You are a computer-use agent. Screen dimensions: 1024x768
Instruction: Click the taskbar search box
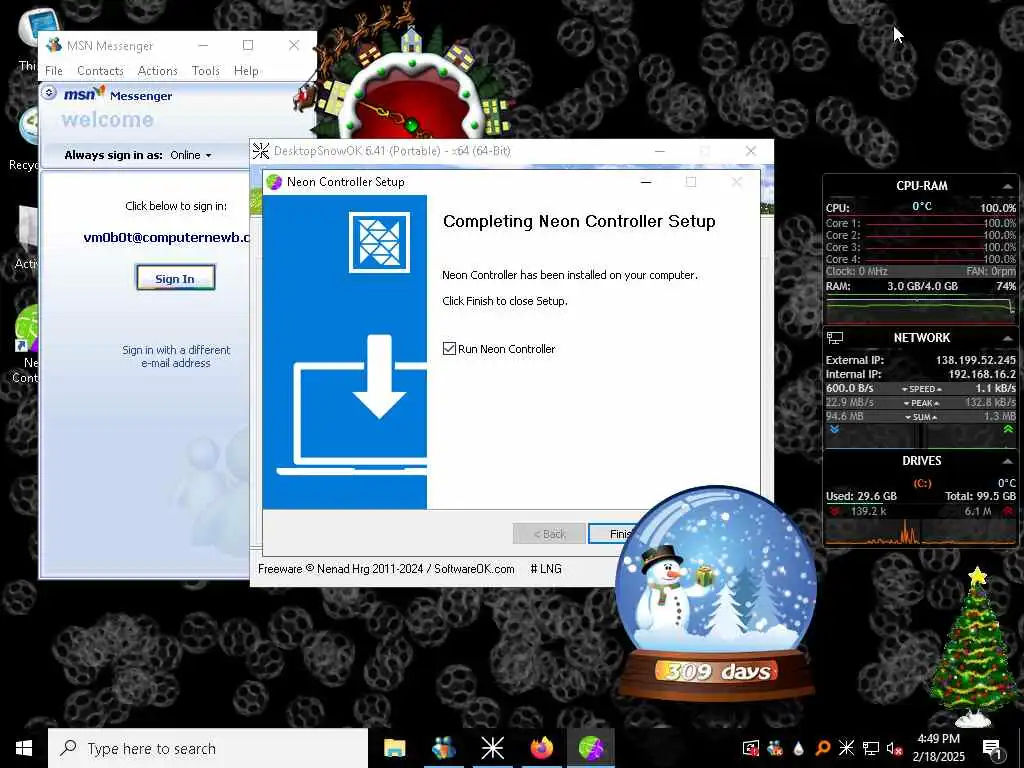tap(208, 748)
